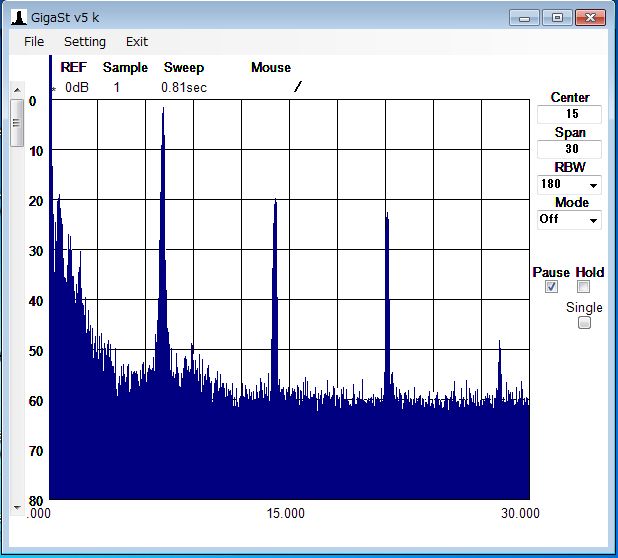Toggle the Pause checkbox
Screen dimensions: 618x558
point(551,286)
